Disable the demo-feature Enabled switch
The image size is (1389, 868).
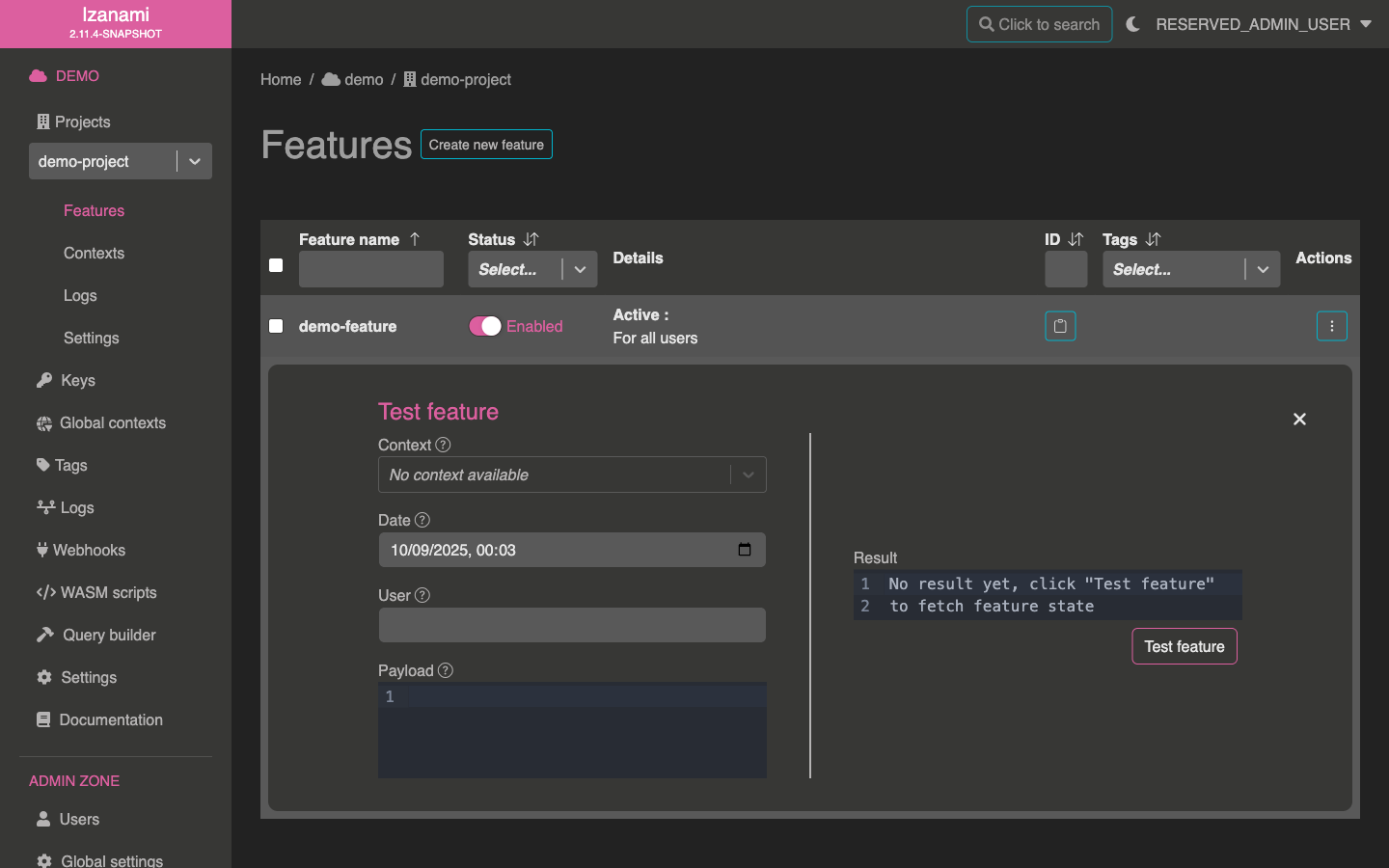[x=485, y=326]
